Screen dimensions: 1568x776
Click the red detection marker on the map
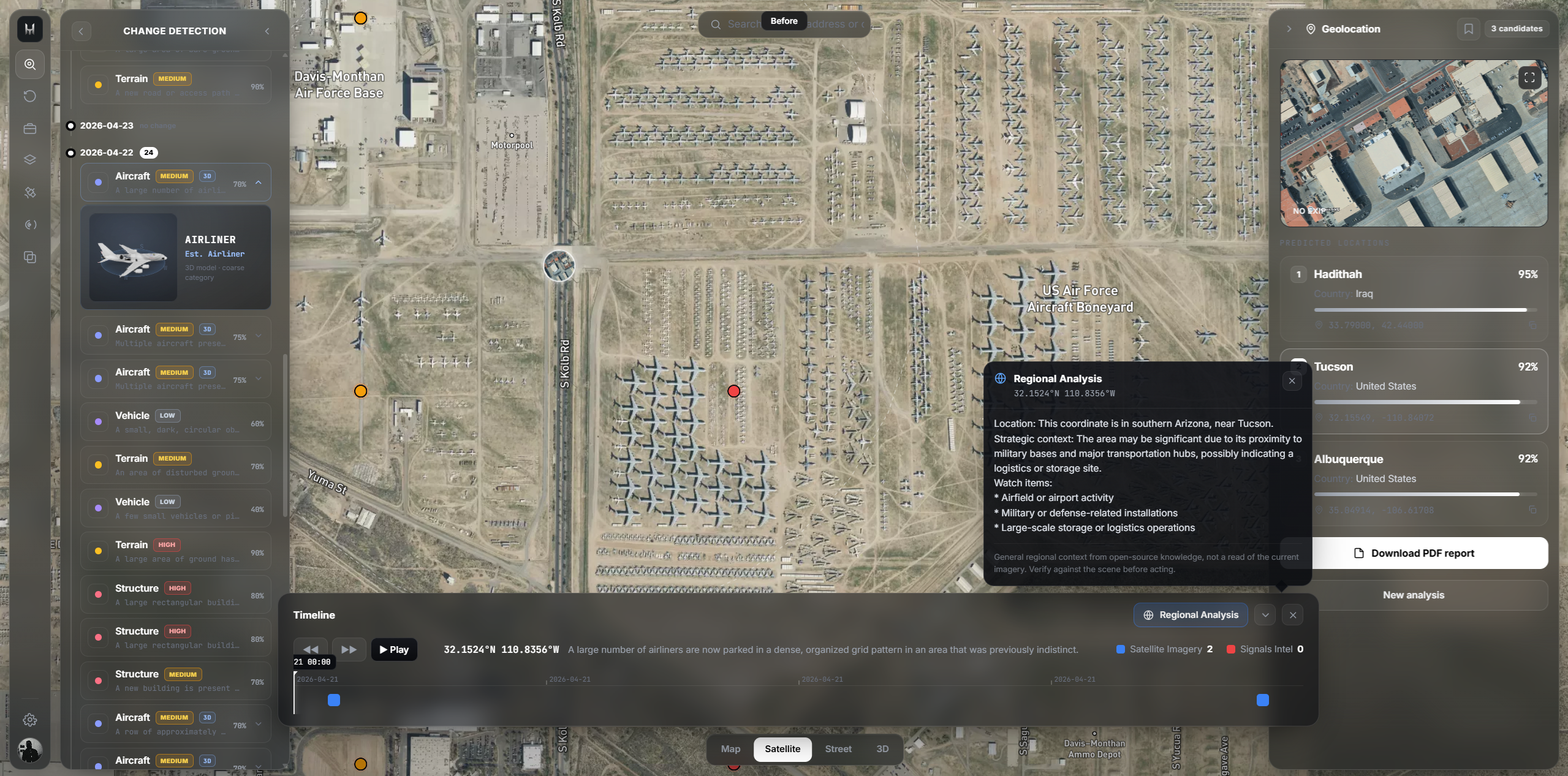pyautogui.click(x=733, y=391)
